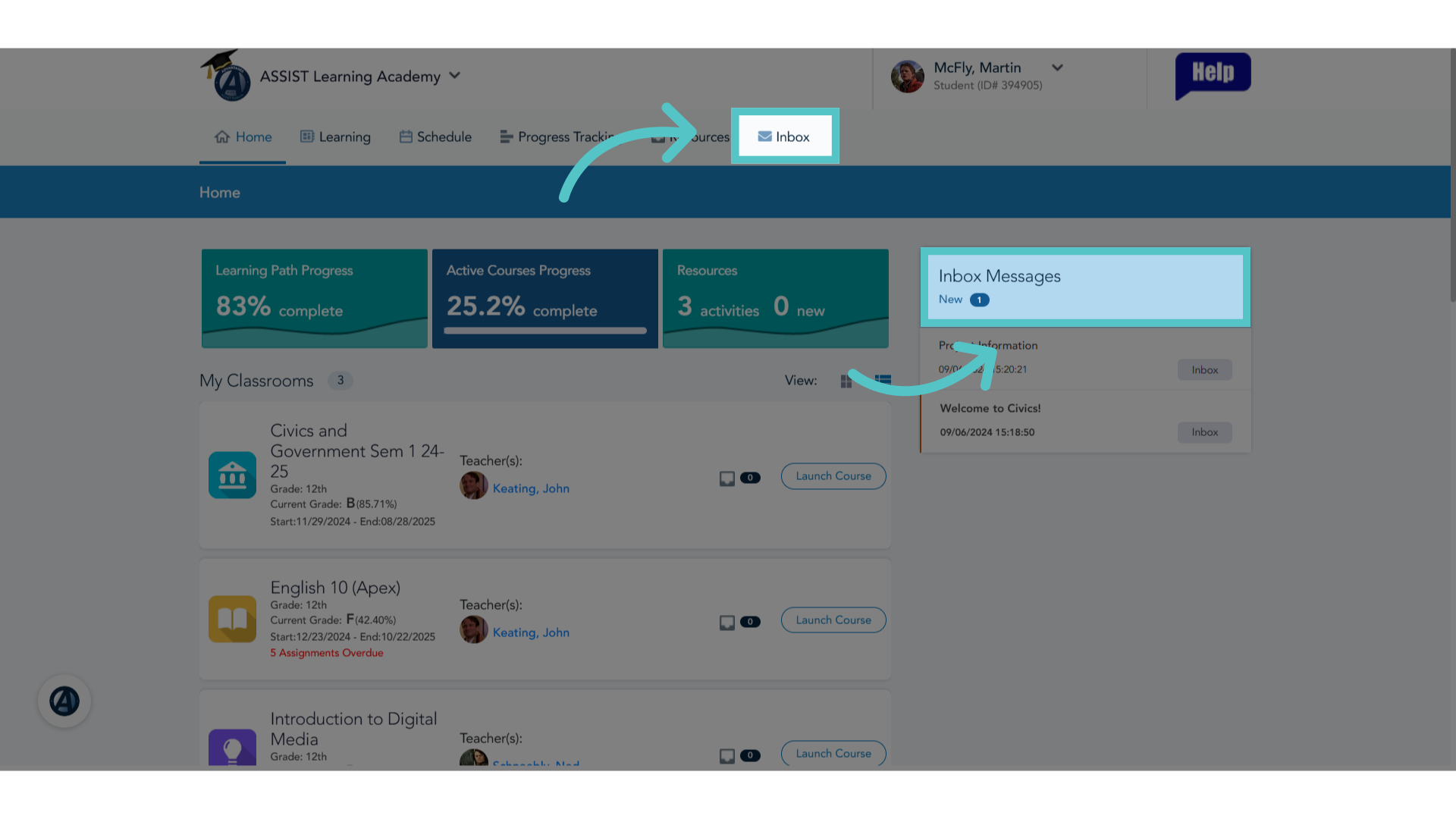Open Civics and Government course icon
This screenshot has height=819, width=1456.
click(x=232, y=475)
